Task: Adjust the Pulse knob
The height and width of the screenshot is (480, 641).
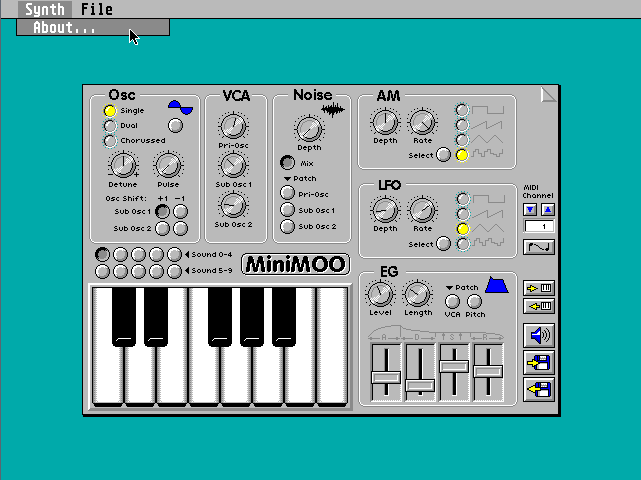Action: click(168, 165)
